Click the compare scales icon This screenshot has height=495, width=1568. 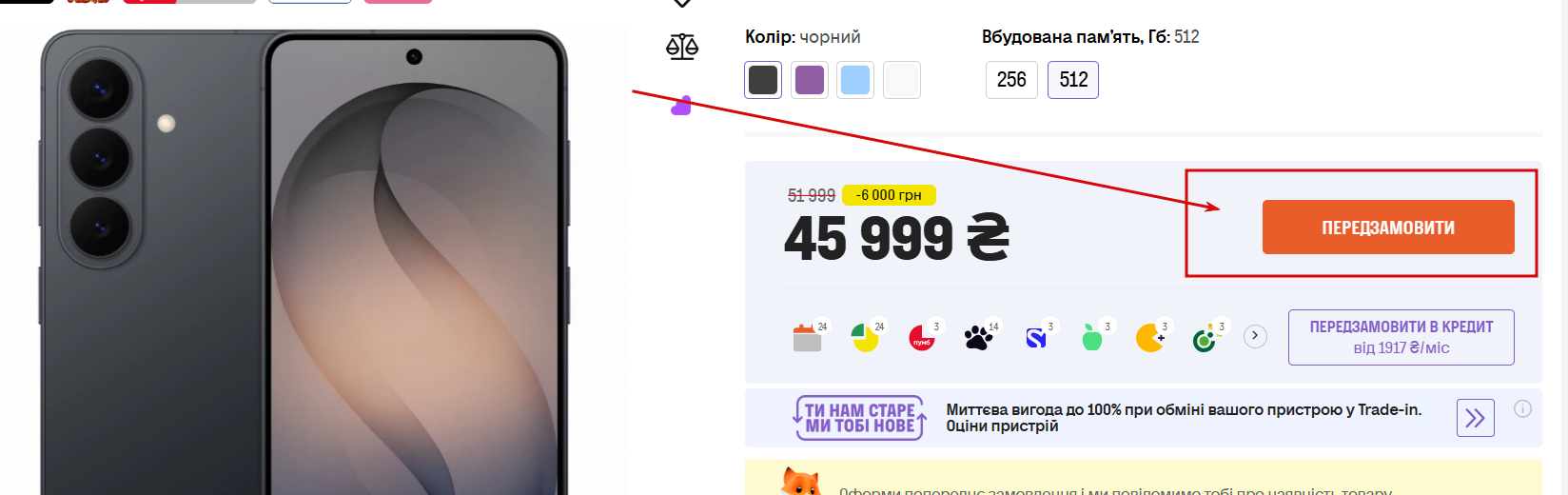coord(682,47)
